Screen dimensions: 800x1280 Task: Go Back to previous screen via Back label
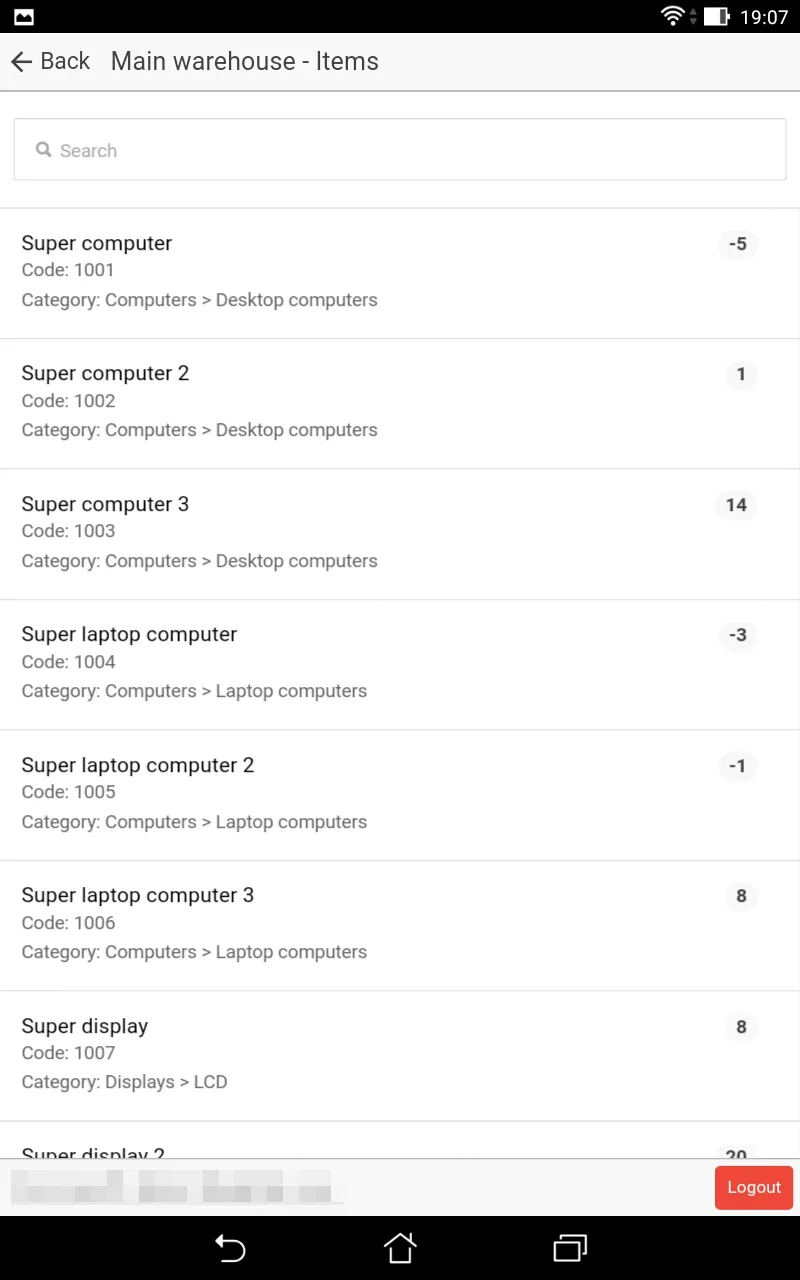tap(65, 62)
